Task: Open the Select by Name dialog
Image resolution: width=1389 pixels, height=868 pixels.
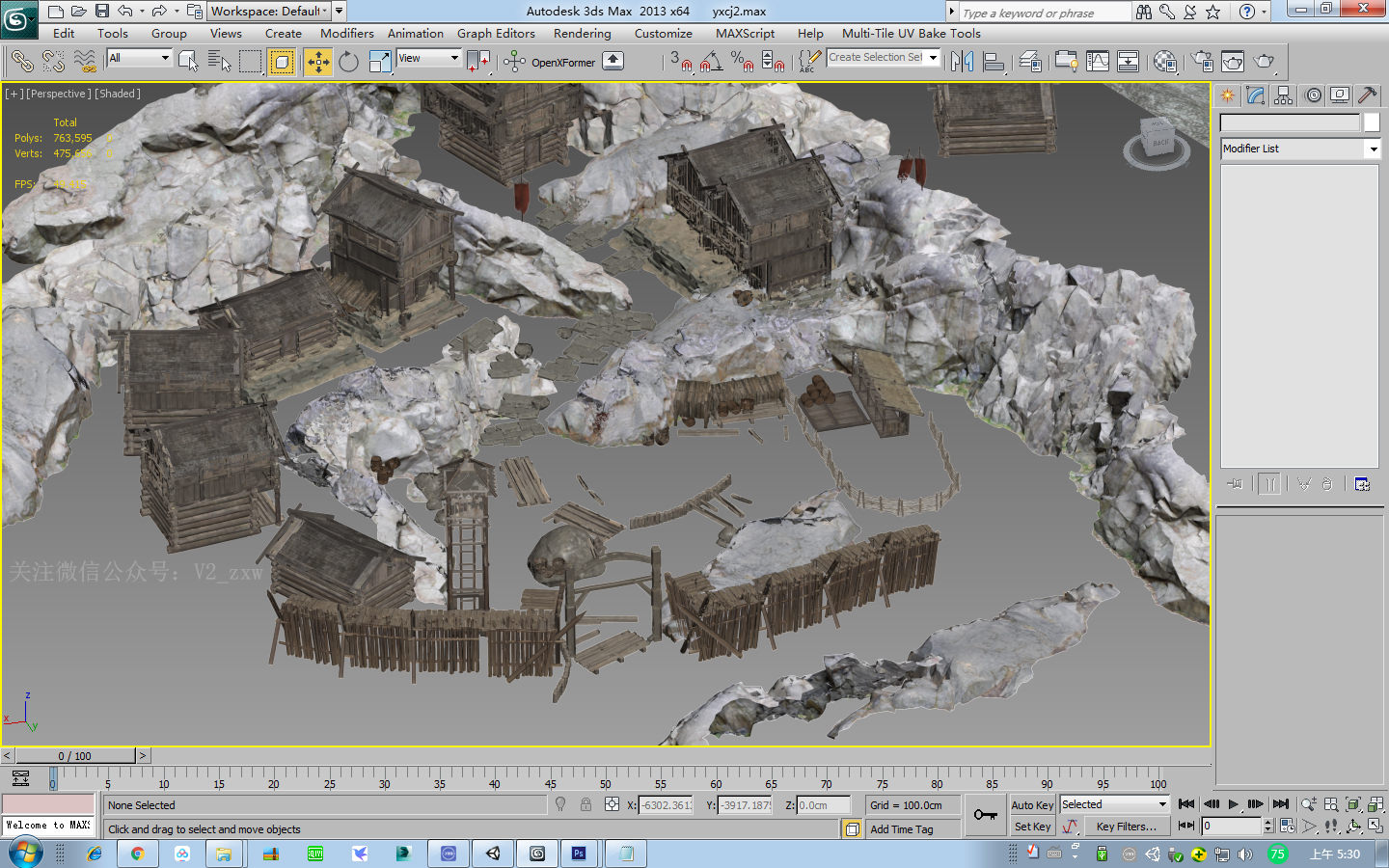Action: [x=219, y=62]
